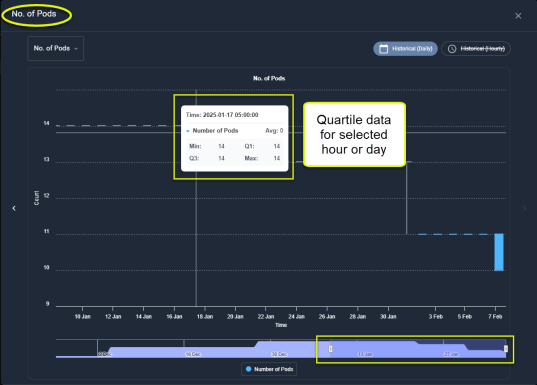Click the blue Number of Pods legend dot
This screenshot has height=385, width=537.
pyautogui.click(x=249, y=369)
